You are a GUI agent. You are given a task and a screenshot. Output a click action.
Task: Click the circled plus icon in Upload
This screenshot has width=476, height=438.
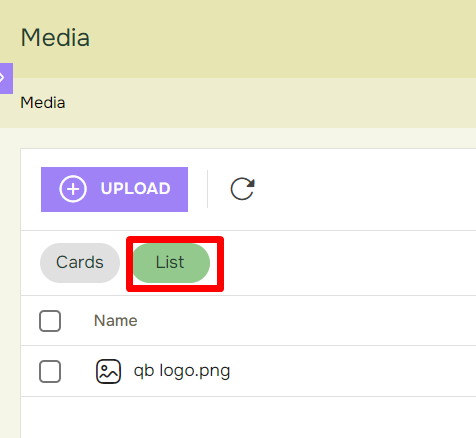(x=73, y=189)
